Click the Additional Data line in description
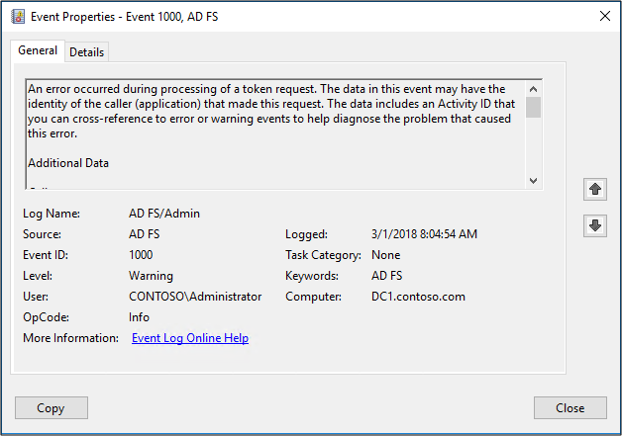The width and height of the screenshot is (622, 436). tap(68, 163)
